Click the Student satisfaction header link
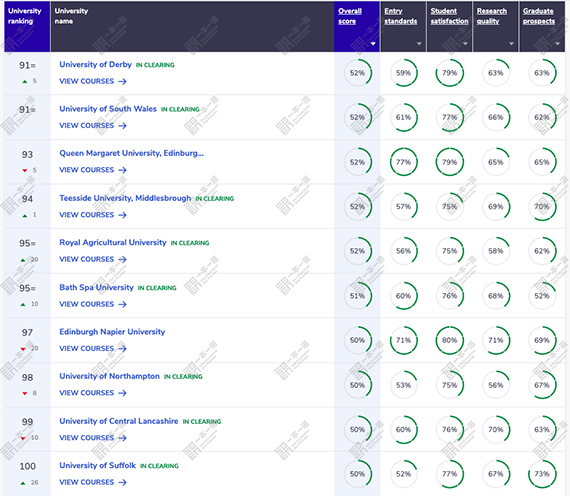The image size is (570, 496). tap(449, 16)
